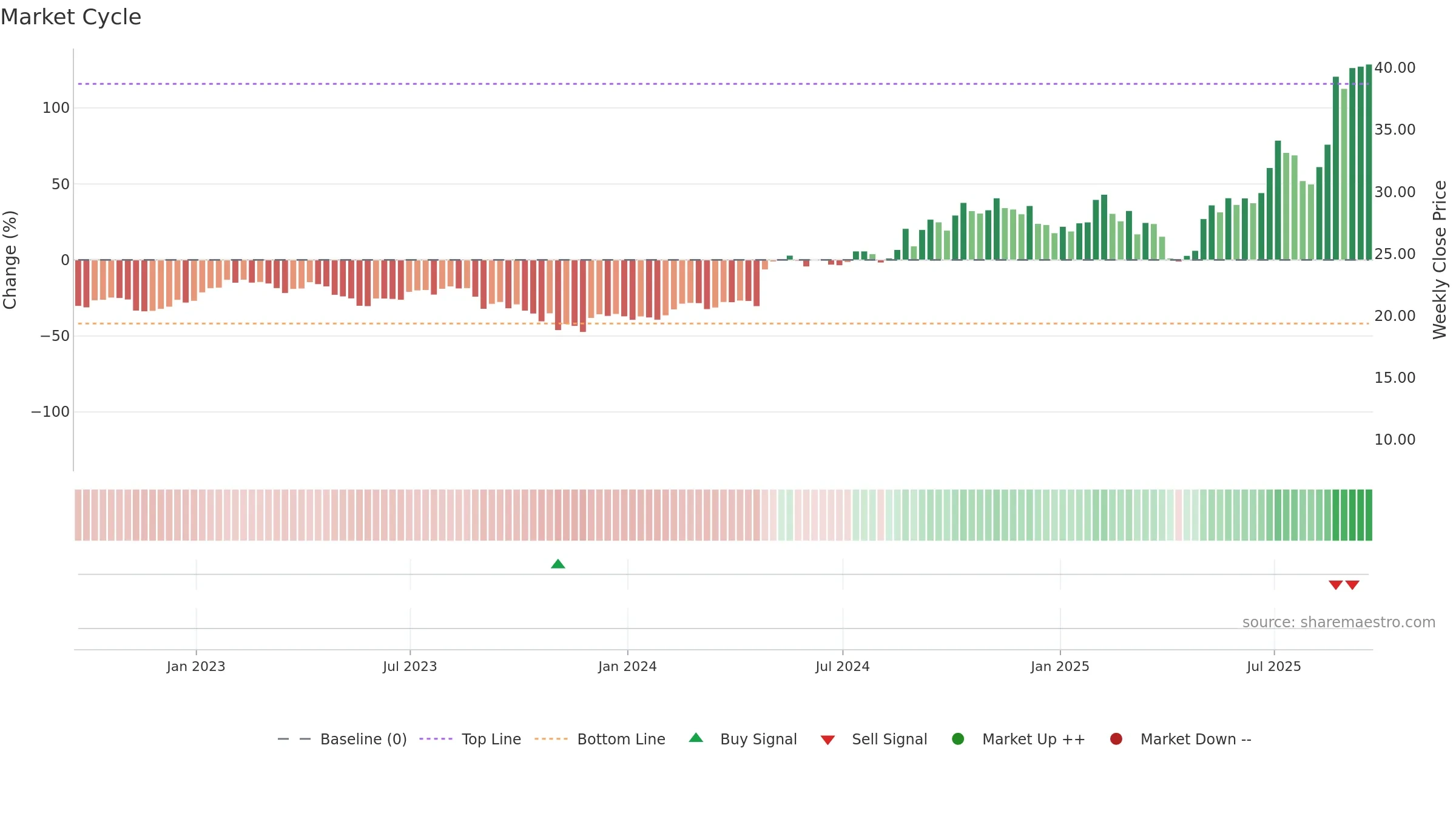Toggle Baseline (0) legend entry

point(342,739)
